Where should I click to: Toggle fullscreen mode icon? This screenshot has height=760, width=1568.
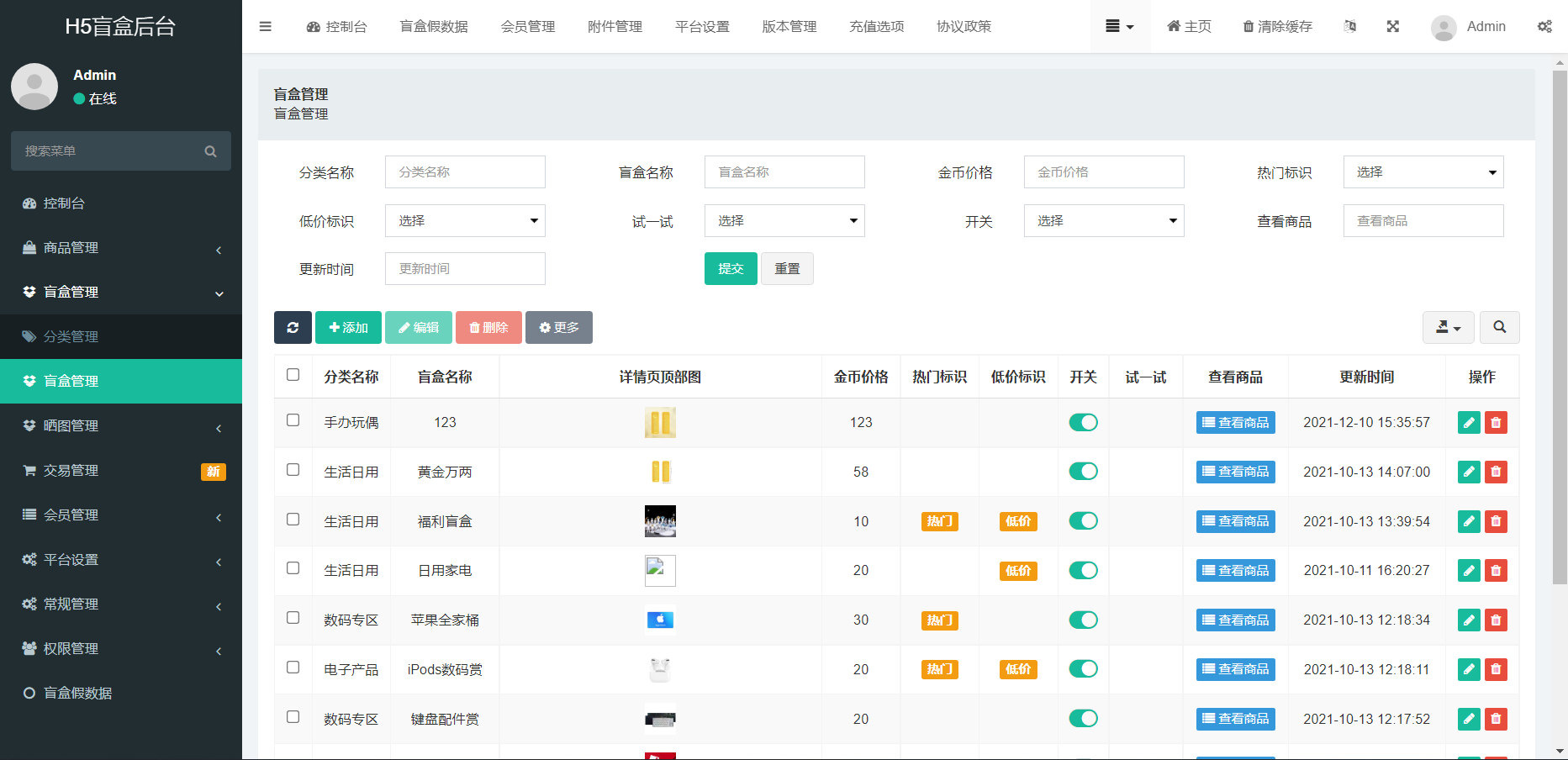pyautogui.click(x=1393, y=26)
